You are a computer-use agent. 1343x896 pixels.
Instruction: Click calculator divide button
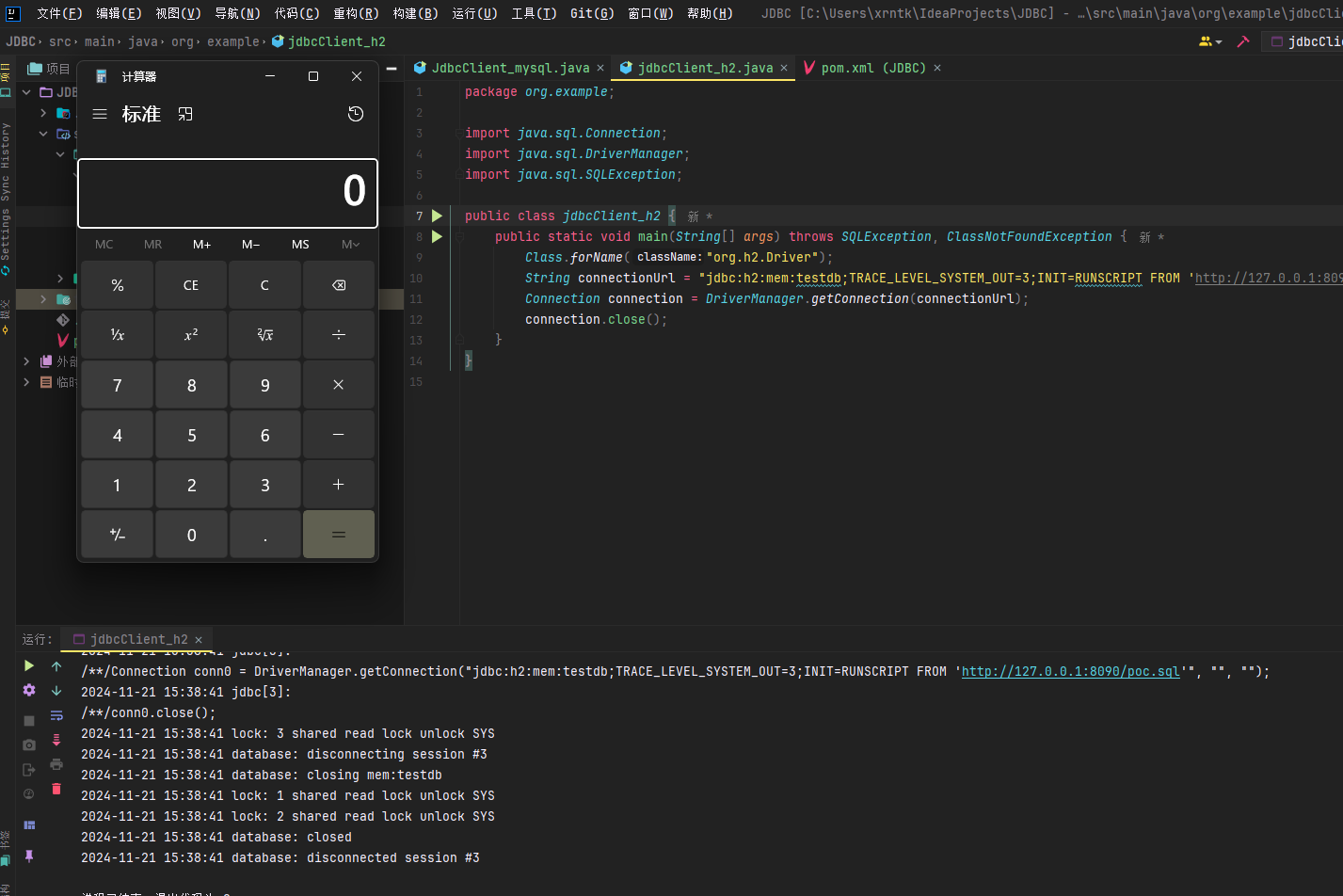click(x=339, y=335)
